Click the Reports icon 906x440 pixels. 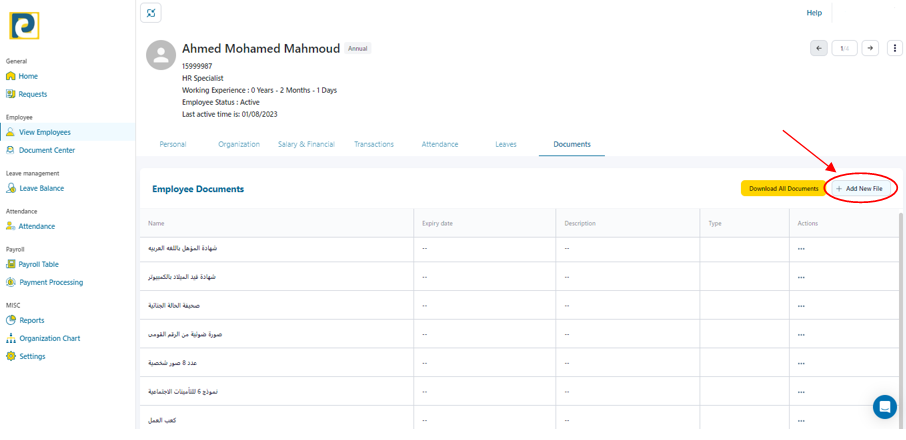pos(11,320)
